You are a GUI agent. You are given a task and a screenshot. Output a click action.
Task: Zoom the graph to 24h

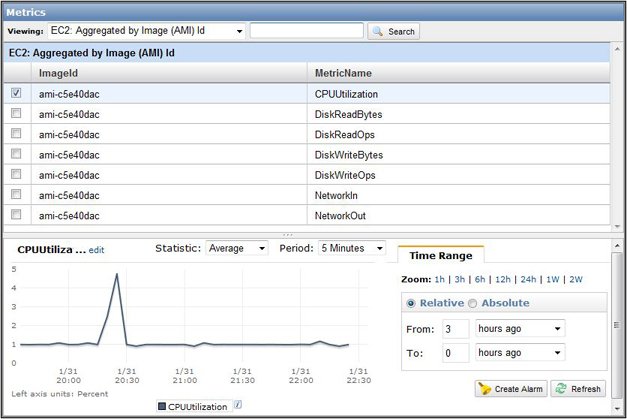point(528,279)
